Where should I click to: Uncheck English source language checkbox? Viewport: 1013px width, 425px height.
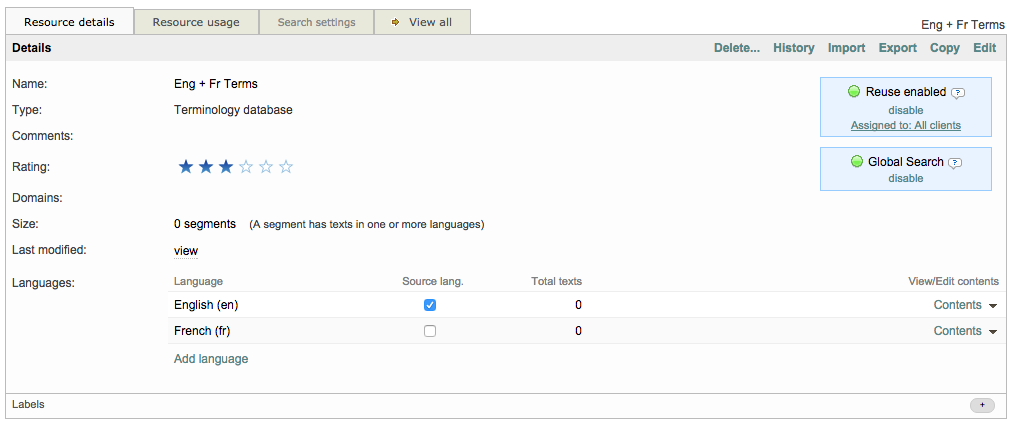[x=430, y=305]
